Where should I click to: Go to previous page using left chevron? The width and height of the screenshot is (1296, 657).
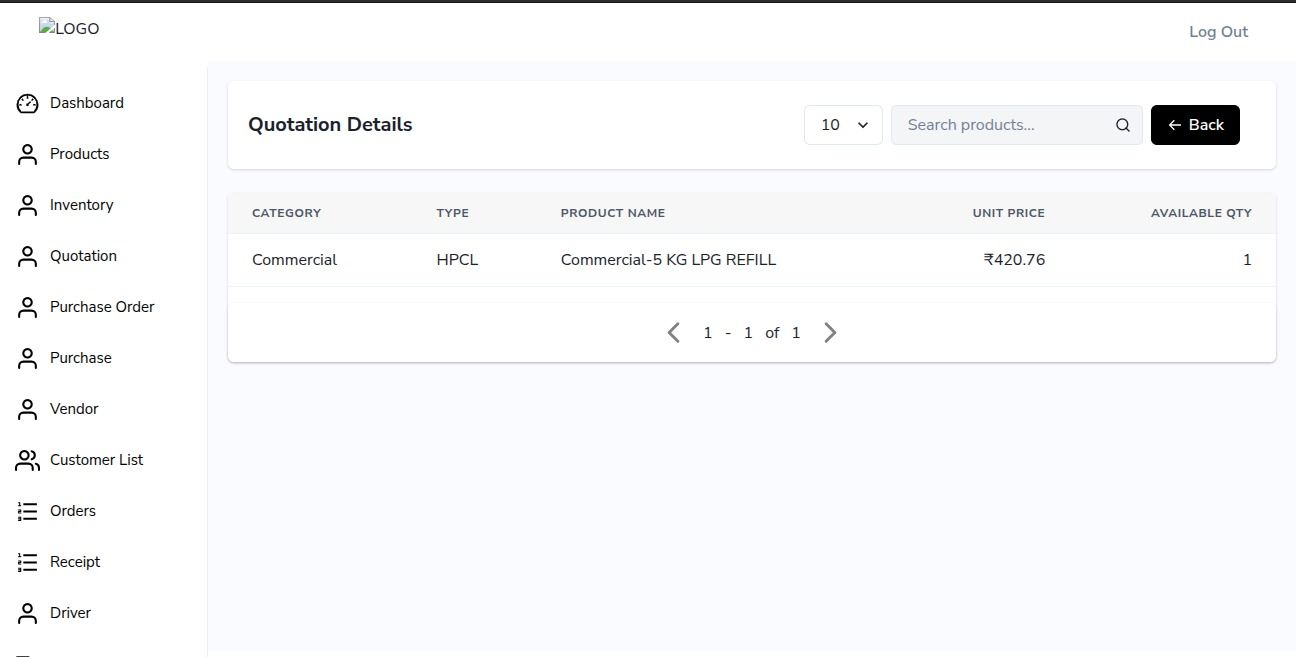(674, 333)
